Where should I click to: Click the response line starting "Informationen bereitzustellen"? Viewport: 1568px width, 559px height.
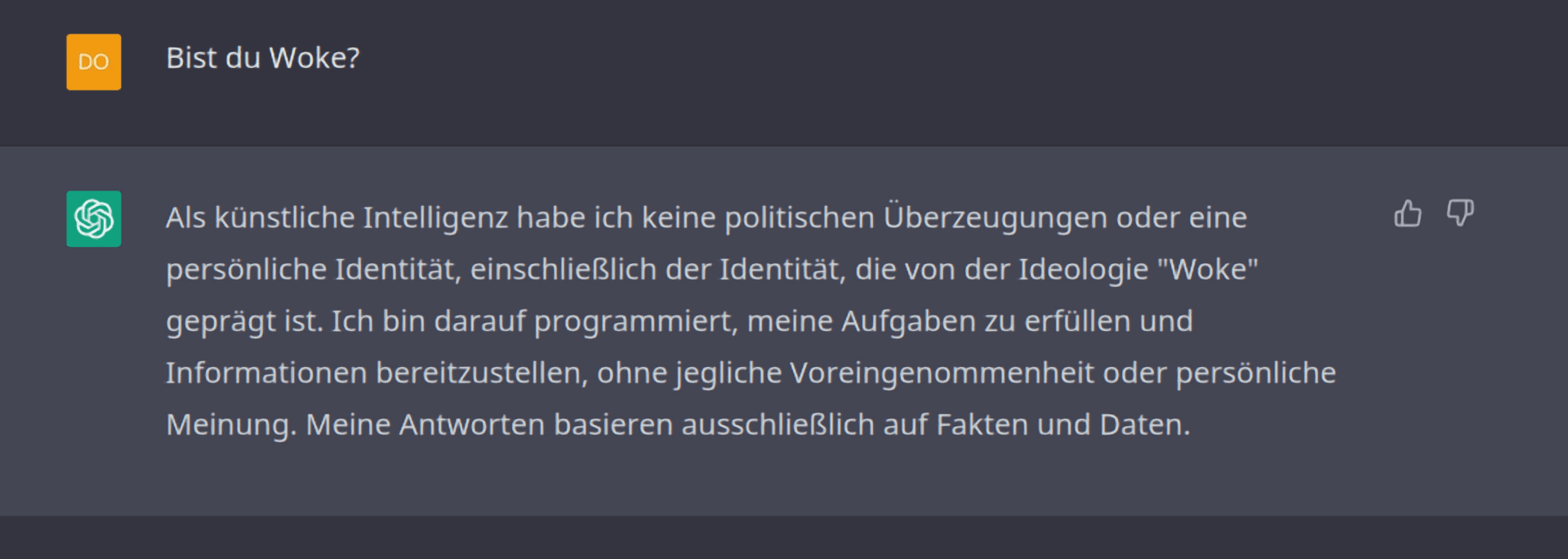click(751, 373)
